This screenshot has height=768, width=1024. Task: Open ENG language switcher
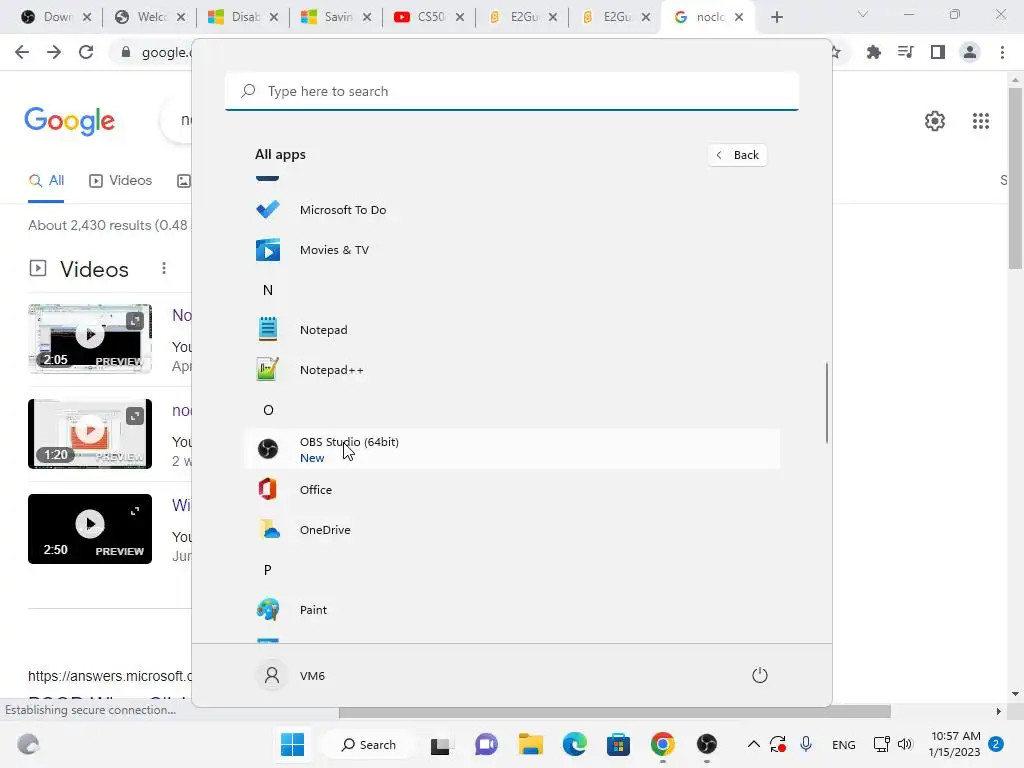click(x=844, y=744)
